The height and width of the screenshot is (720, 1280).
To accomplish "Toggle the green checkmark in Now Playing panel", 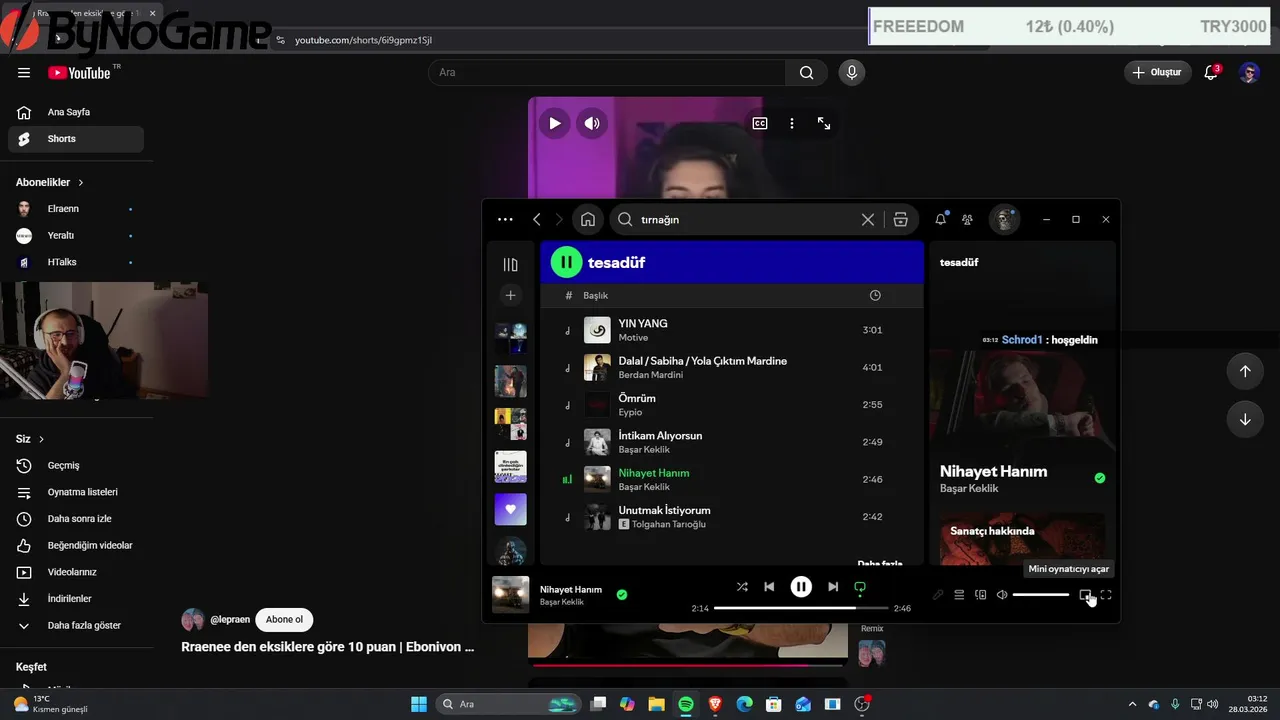I will point(1100,478).
